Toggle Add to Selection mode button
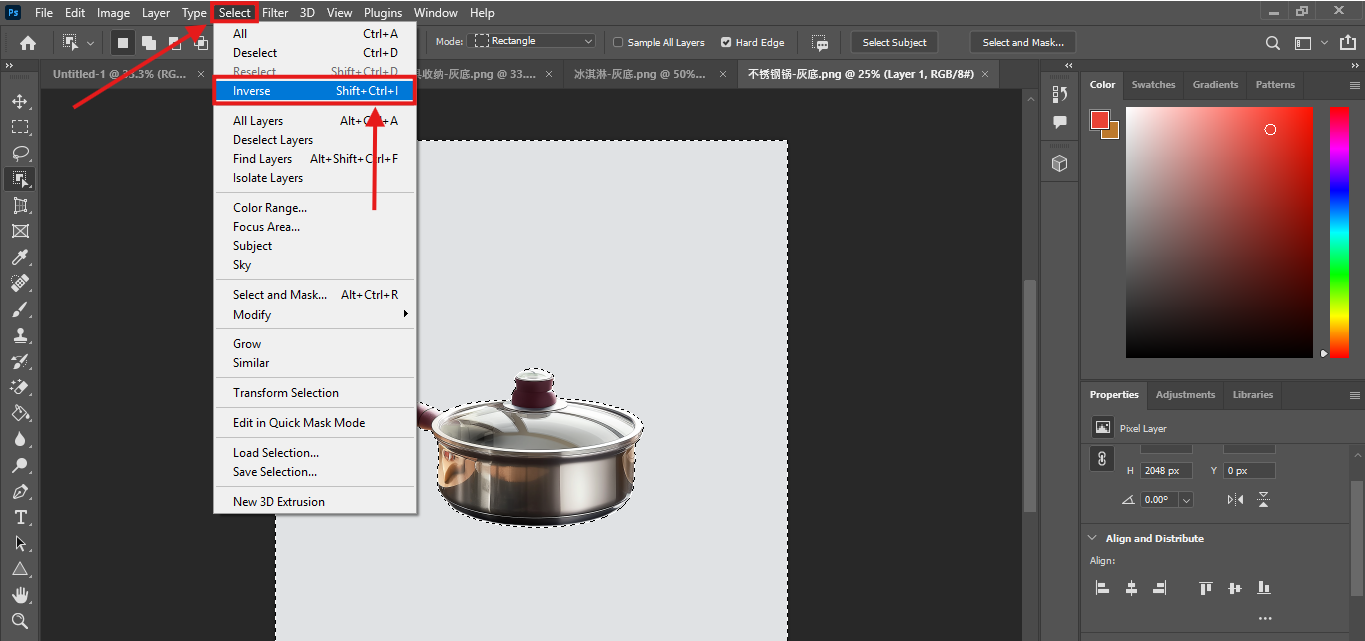 click(x=148, y=43)
